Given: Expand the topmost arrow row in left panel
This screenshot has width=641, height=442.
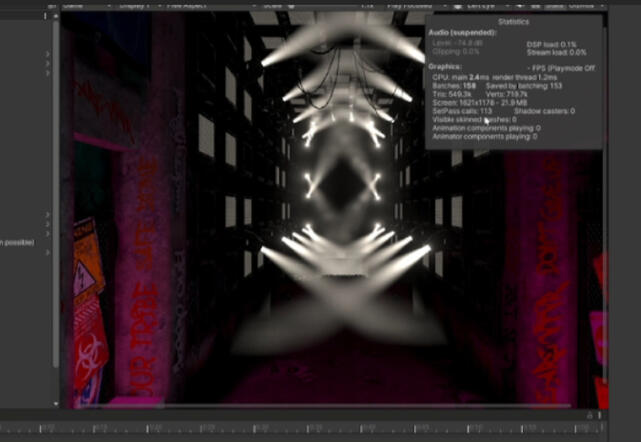Looking at the screenshot, I should [48, 54].
